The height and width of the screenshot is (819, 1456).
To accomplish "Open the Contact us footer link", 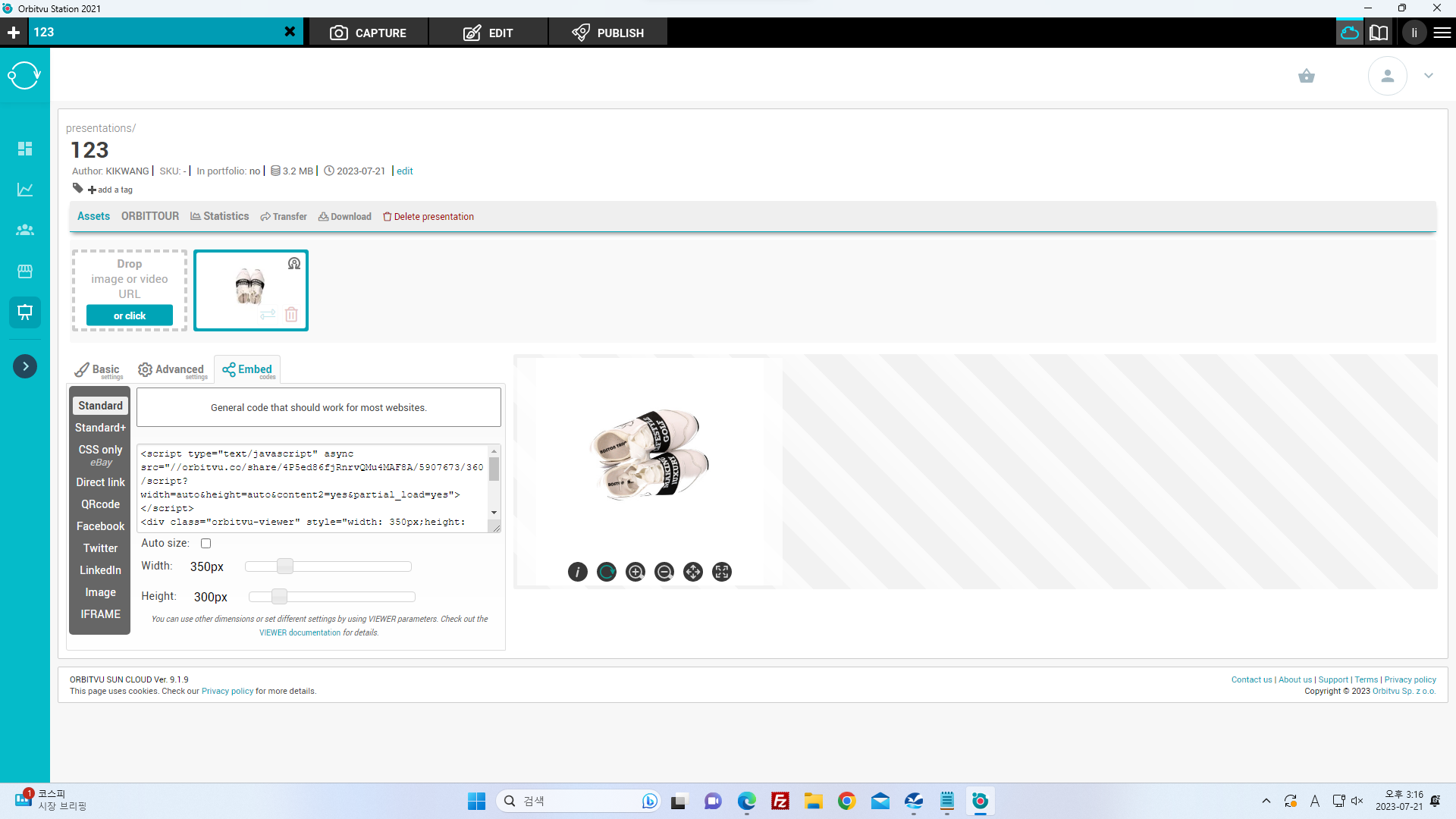I will pyautogui.click(x=1251, y=680).
